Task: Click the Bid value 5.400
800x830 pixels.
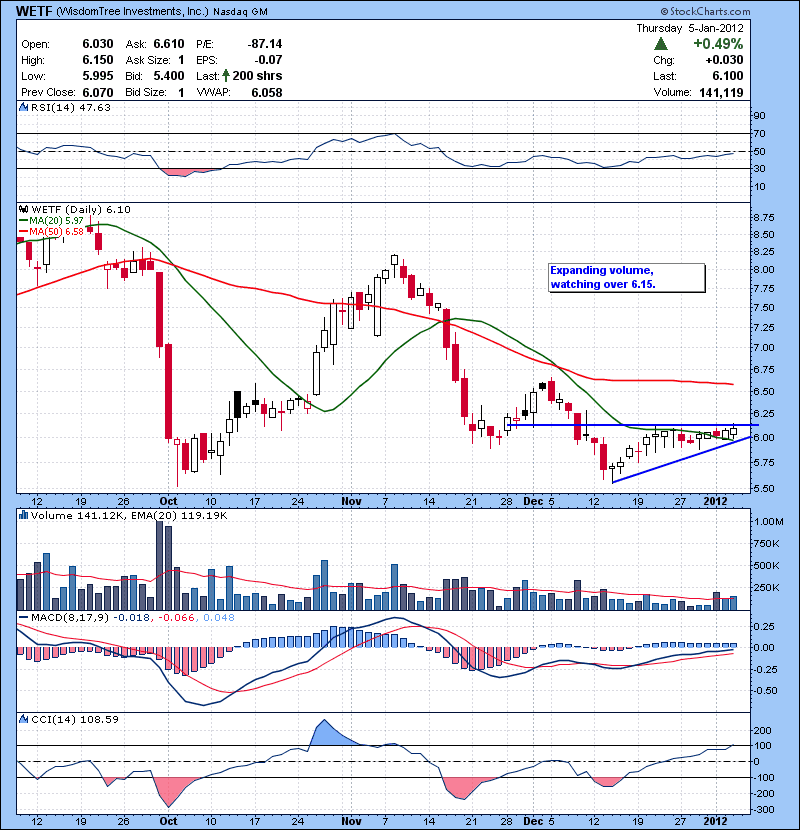Action: 169,76
